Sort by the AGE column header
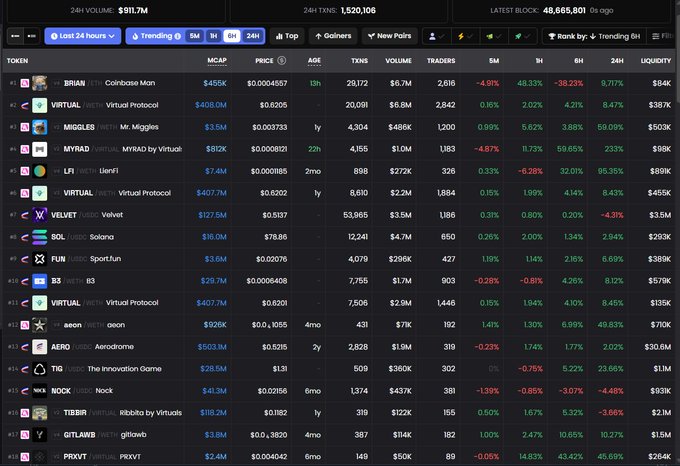680x466 pixels. pos(314,61)
